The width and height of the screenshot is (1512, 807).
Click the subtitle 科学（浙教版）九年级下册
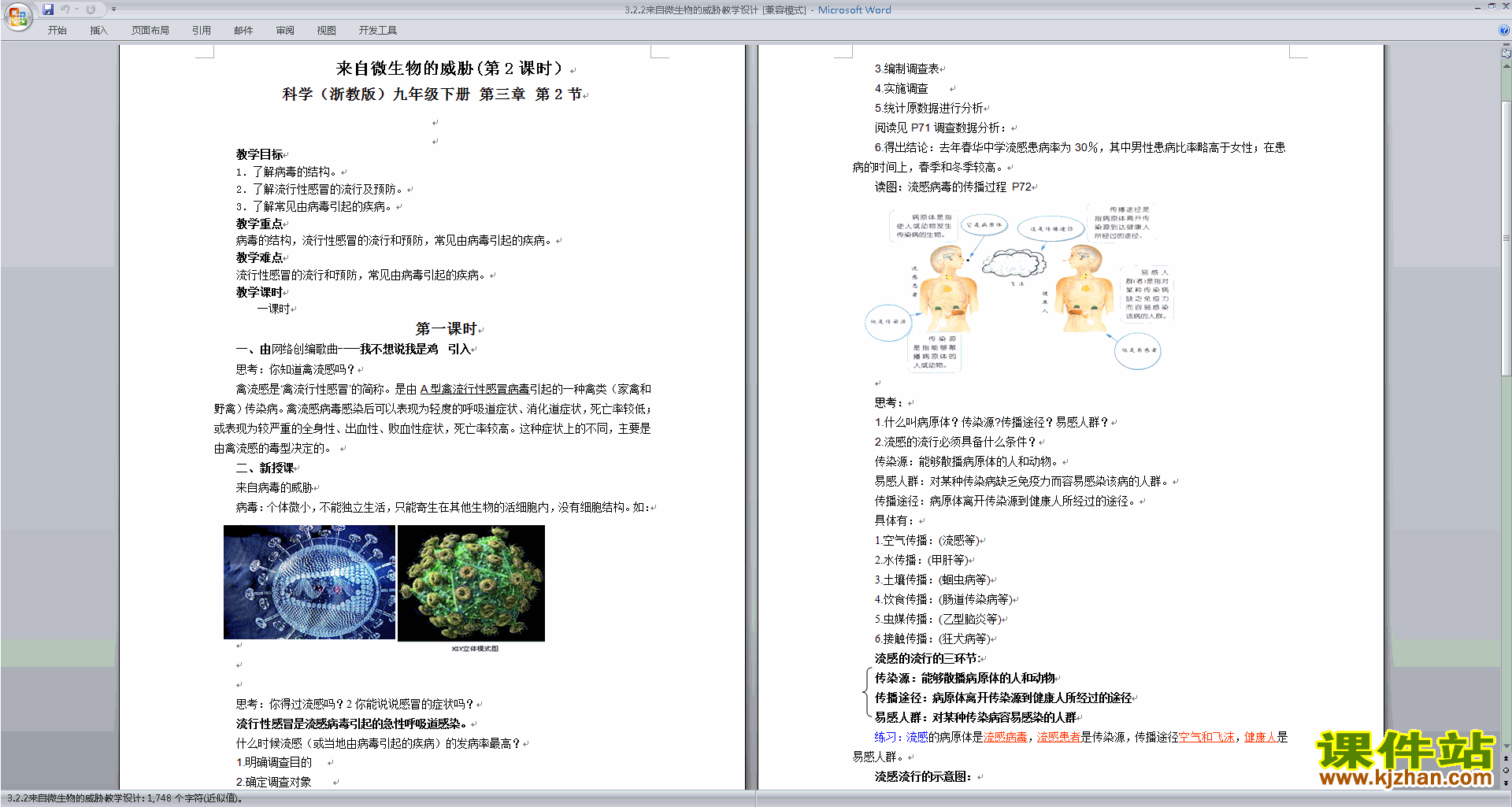pyautogui.click(x=376, y=94)
